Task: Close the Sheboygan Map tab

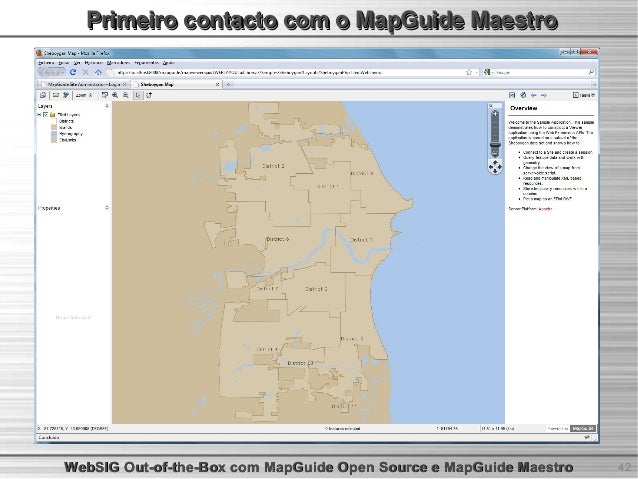Action: 217,84
